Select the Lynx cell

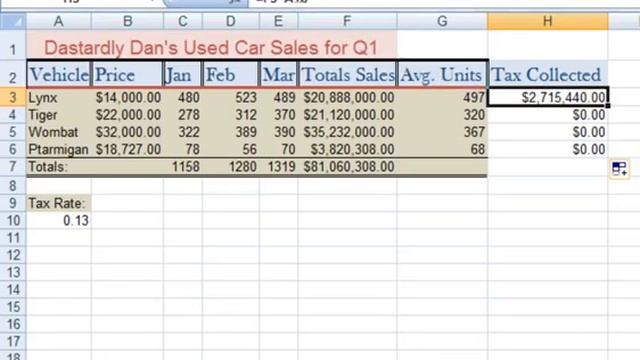59,98
